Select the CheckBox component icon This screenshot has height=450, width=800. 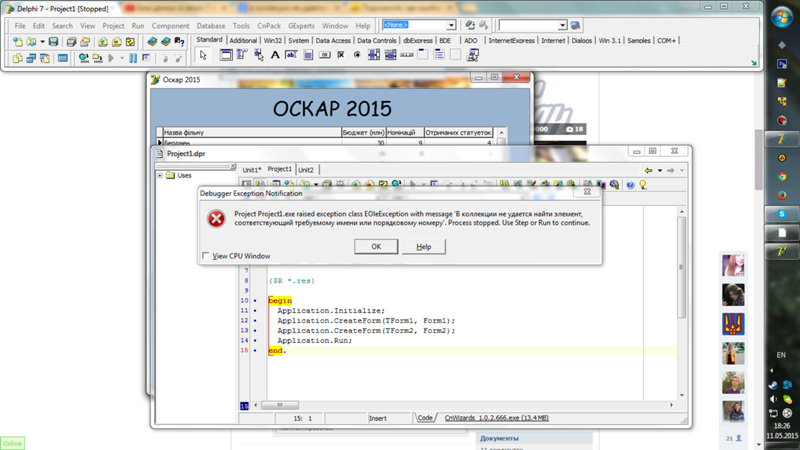click(341, 56)
